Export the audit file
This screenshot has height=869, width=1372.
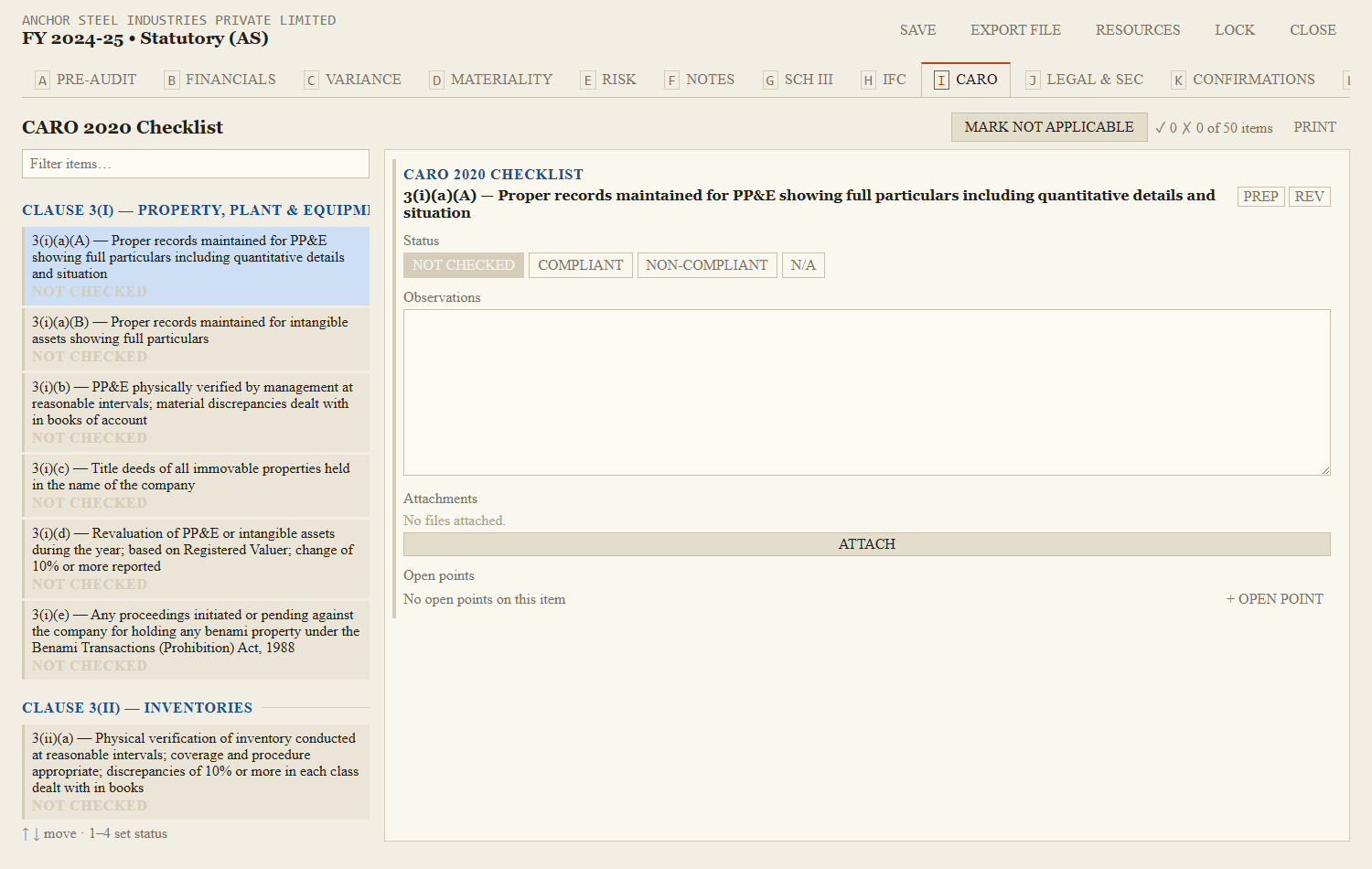[x=1015, y=30]
